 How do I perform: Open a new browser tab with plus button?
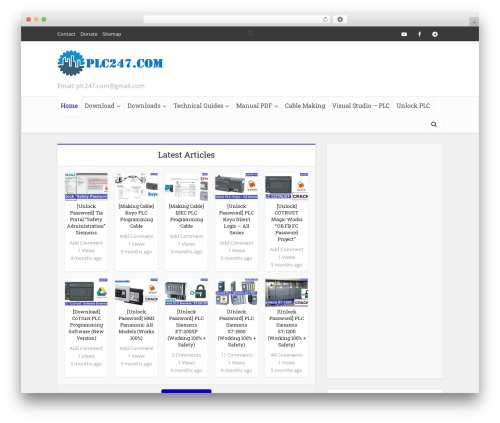[x=474, y=22]
